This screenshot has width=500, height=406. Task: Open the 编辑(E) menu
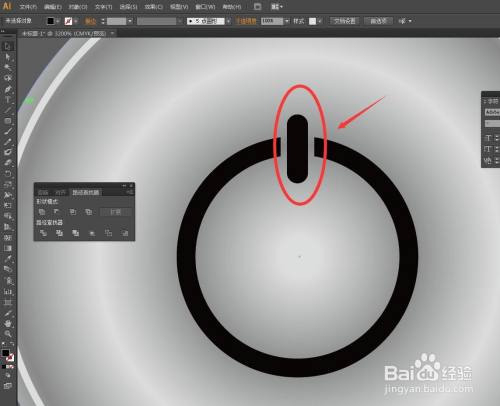(53, 7)
